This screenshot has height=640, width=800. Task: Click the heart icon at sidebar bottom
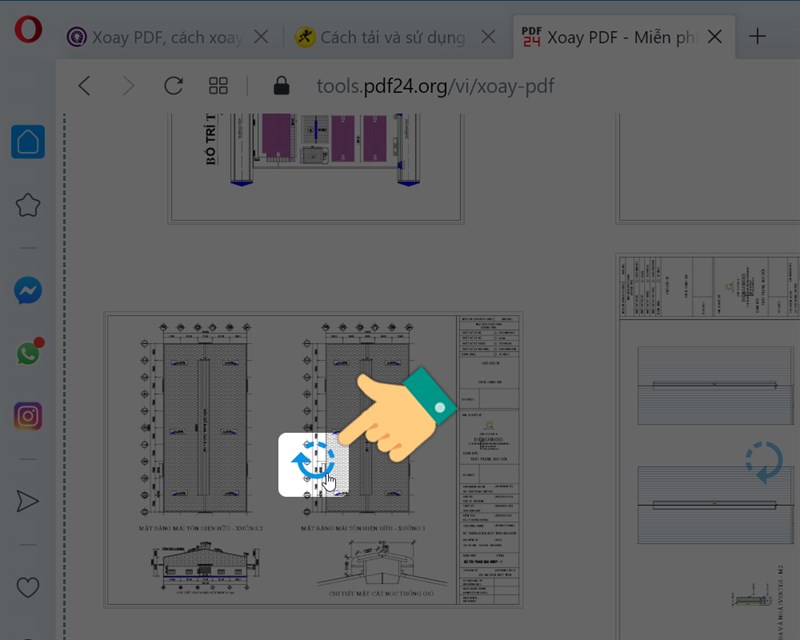pyautogui.click(x=27, y=588)
